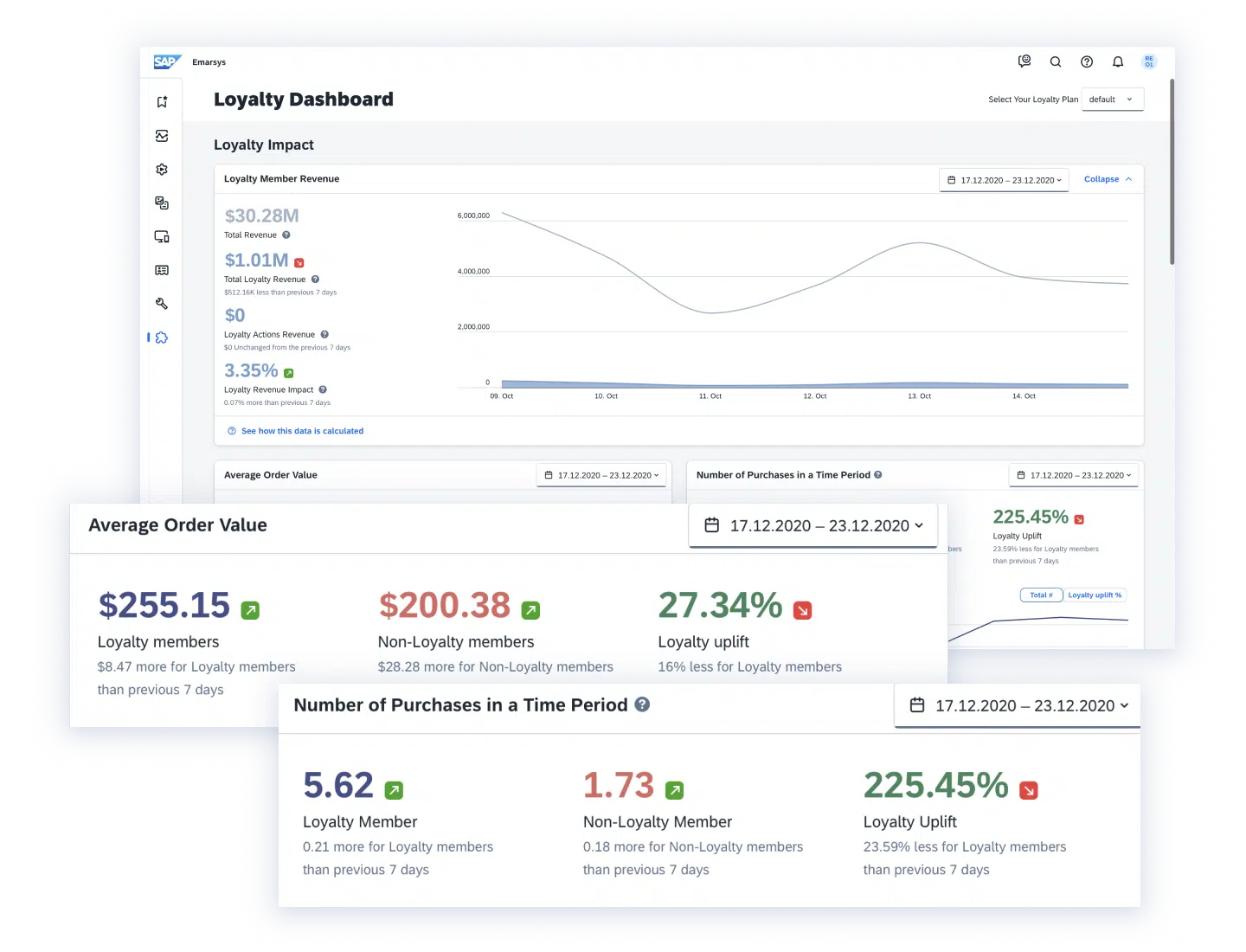Click help icon next to Total Loyalty Revenue

pos(315,279)
